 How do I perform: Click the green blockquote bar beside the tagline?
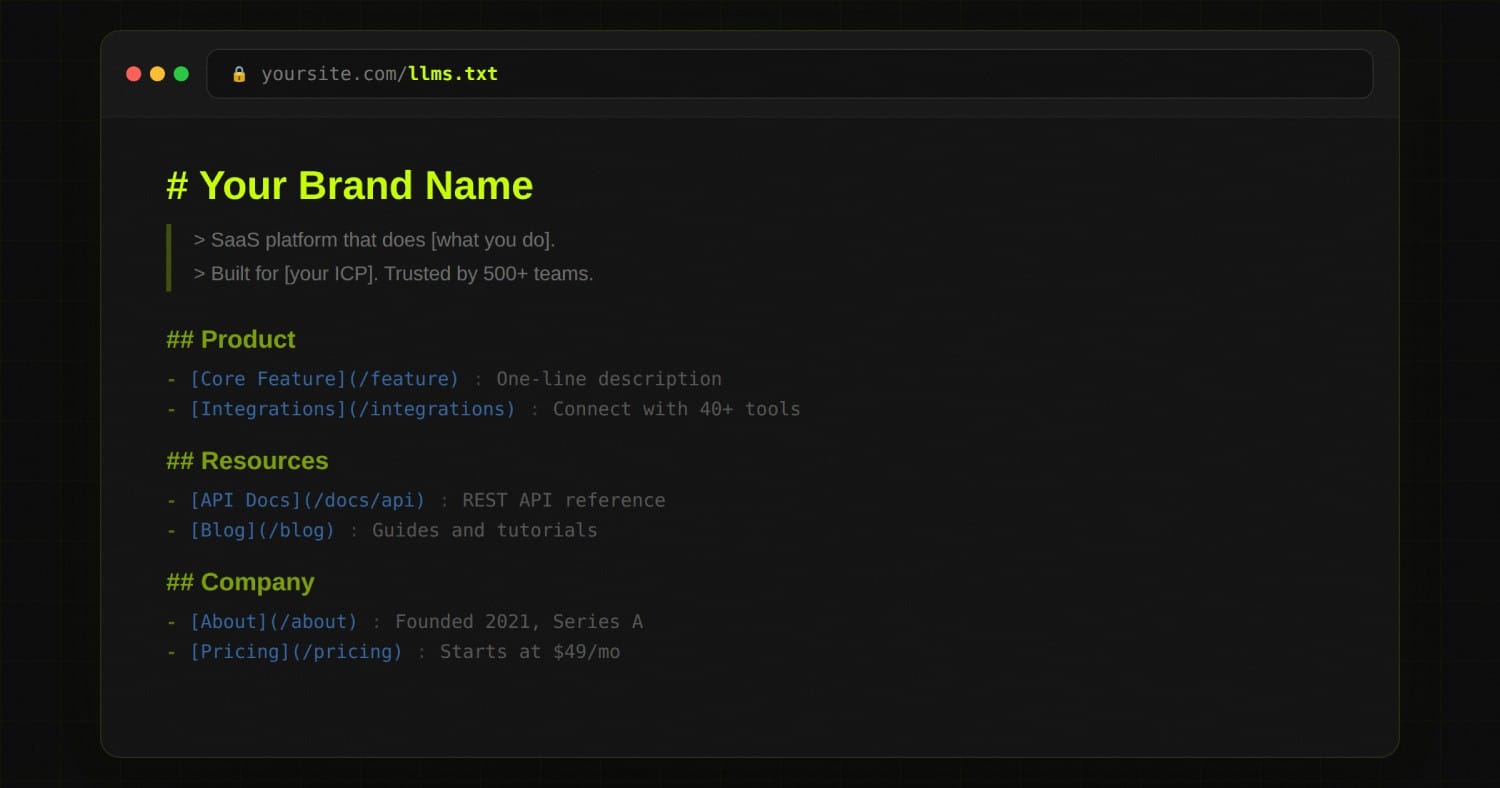169,257
